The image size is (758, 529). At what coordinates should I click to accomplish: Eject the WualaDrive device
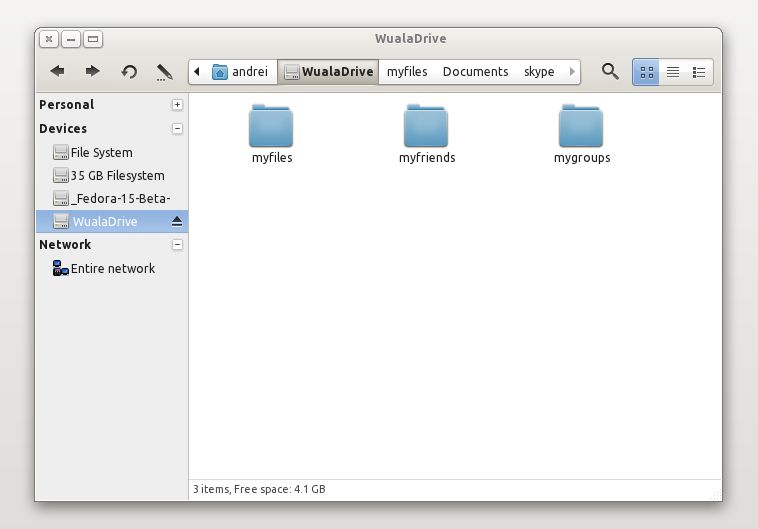(x=177, y=221)
